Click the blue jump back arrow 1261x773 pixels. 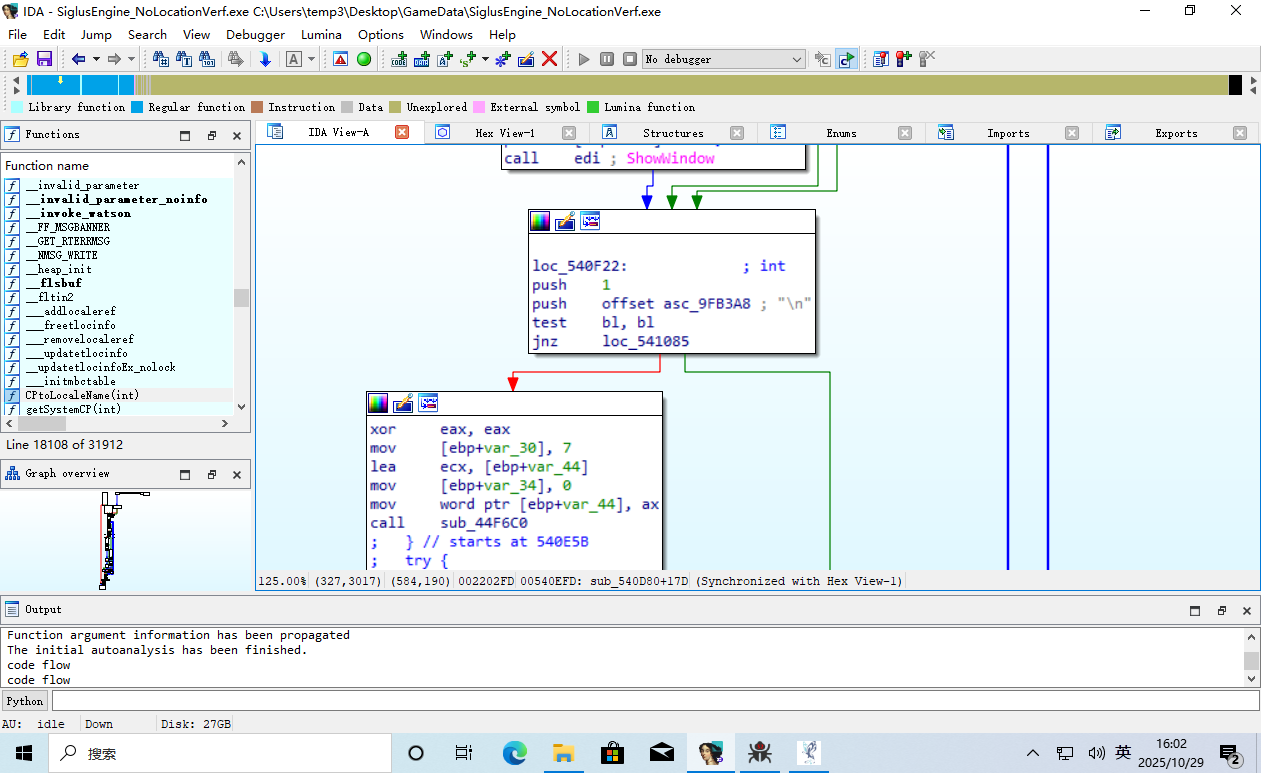click(78, 59)
